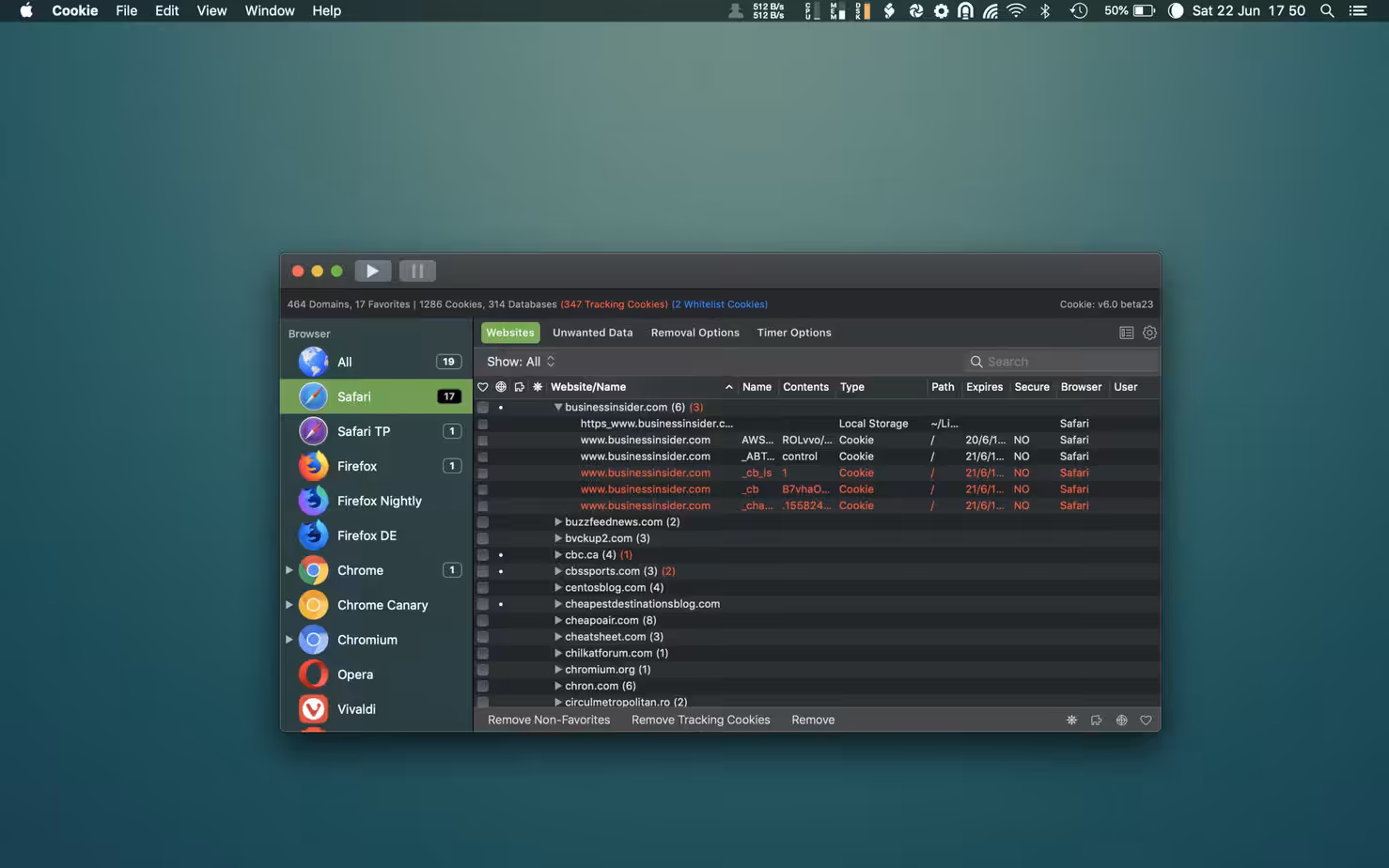Screen dimensions: 1389x868
Task: Click the Search field
Action: tap(1062, 362)
